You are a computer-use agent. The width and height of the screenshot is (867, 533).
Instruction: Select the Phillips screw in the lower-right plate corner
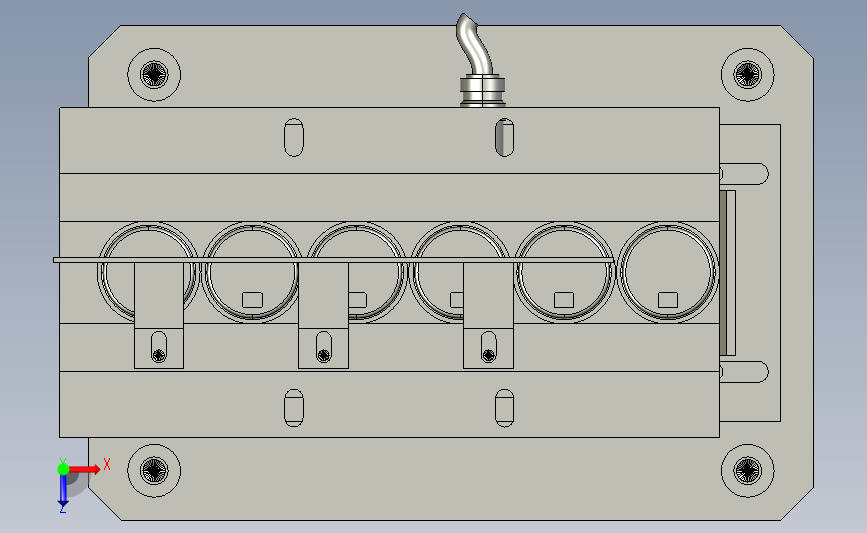748,471
